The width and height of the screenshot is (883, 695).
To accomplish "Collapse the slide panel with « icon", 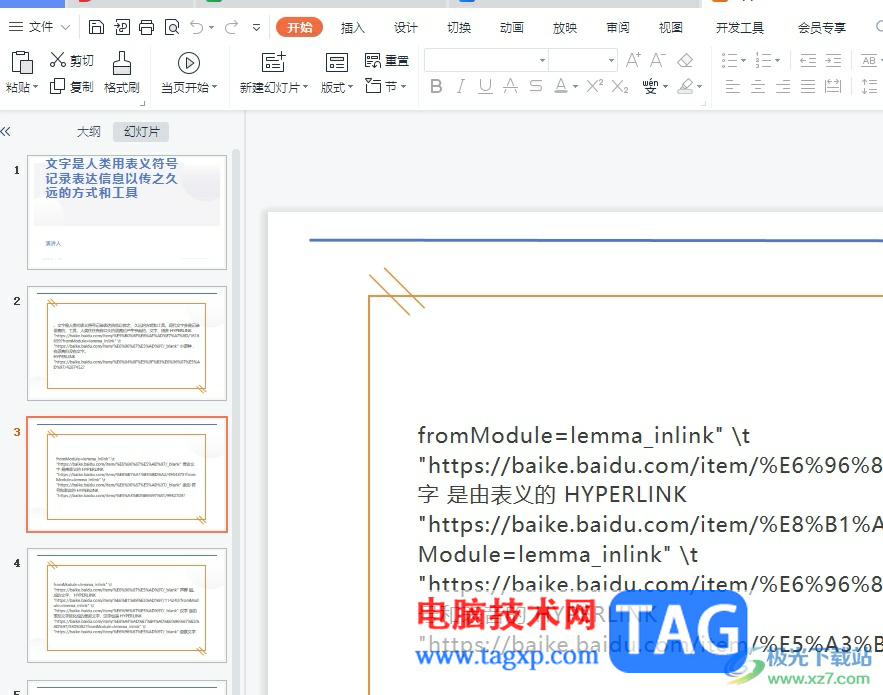I will click(6, 132).
